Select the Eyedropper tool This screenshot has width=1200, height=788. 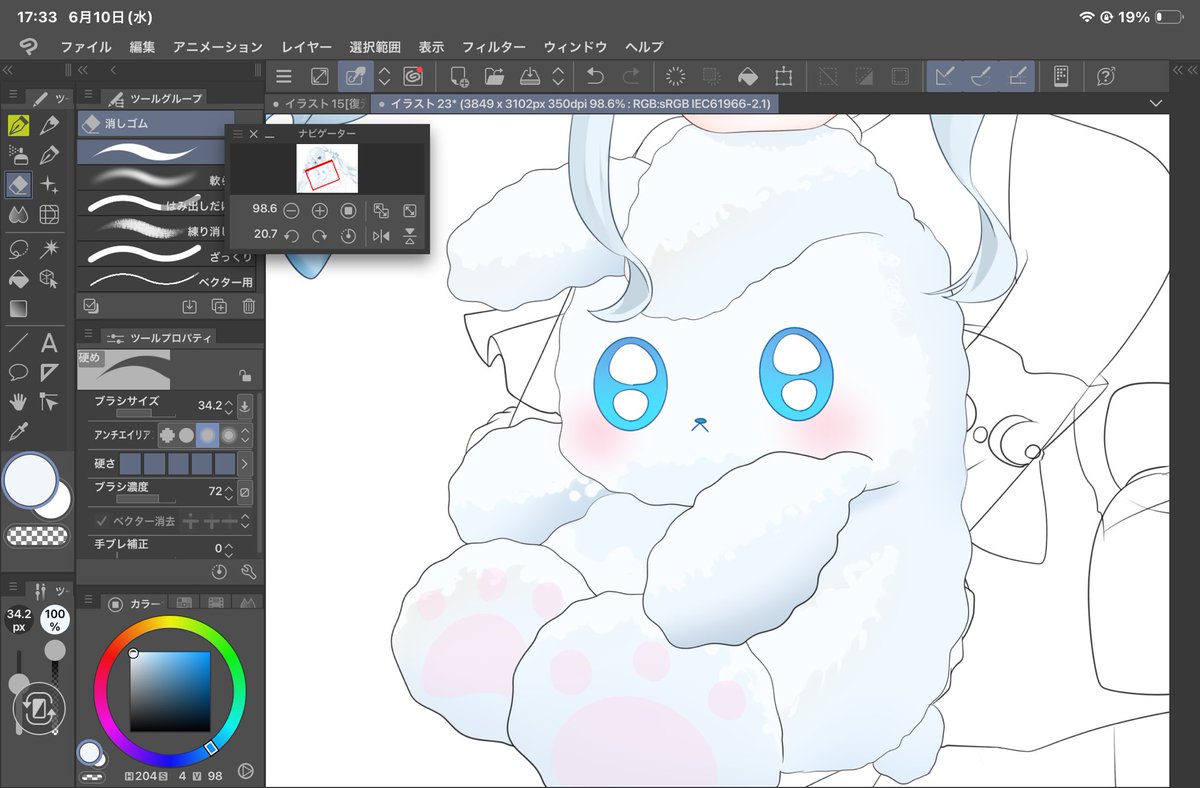tap(18, 432)
